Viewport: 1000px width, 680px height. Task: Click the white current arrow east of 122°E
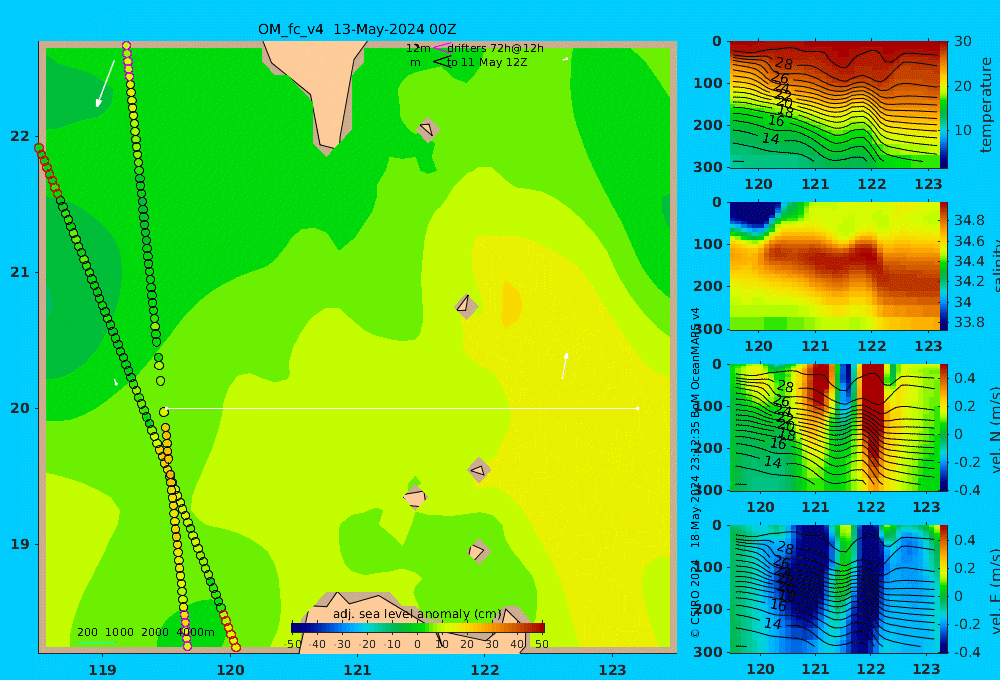point(564,366)
